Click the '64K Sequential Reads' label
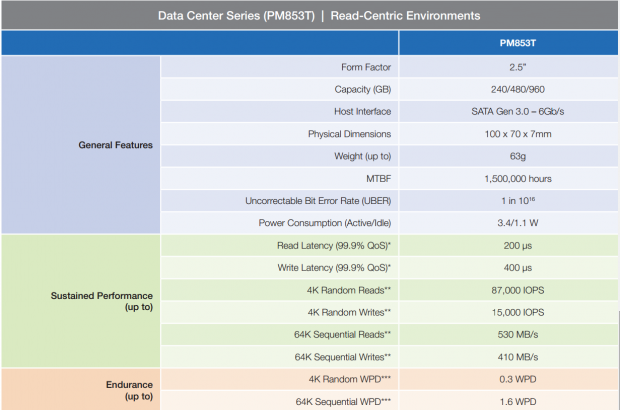The width and height of the screenshot is (620, 410). click(x=342, y=334)
